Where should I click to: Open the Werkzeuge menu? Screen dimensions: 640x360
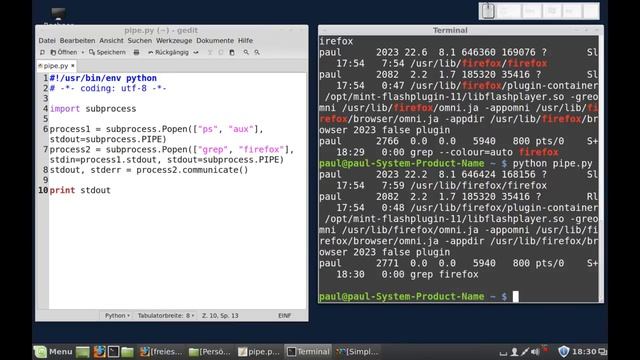pyautogui.click(x=174, y=40)
